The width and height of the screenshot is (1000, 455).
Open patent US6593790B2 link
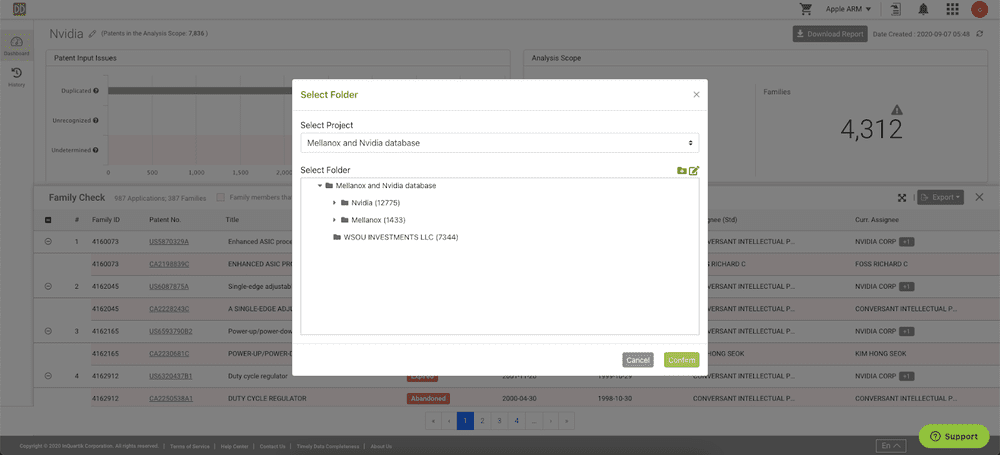(171, 331)
